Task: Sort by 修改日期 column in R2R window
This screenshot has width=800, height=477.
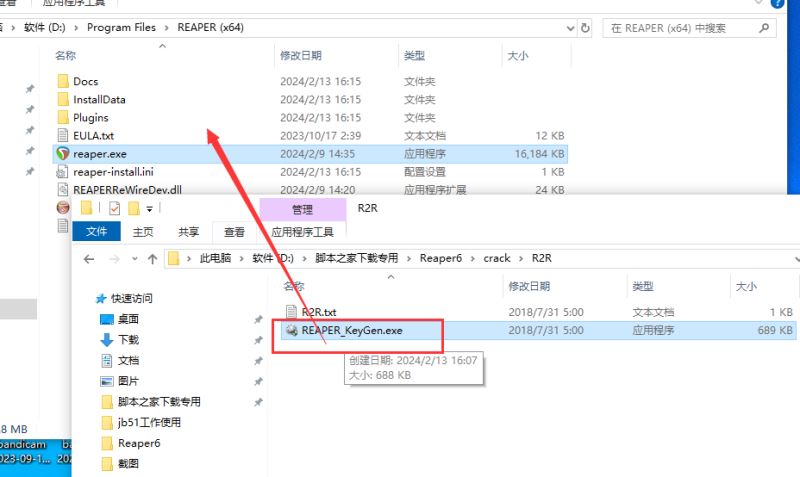Action: [529, 286]
